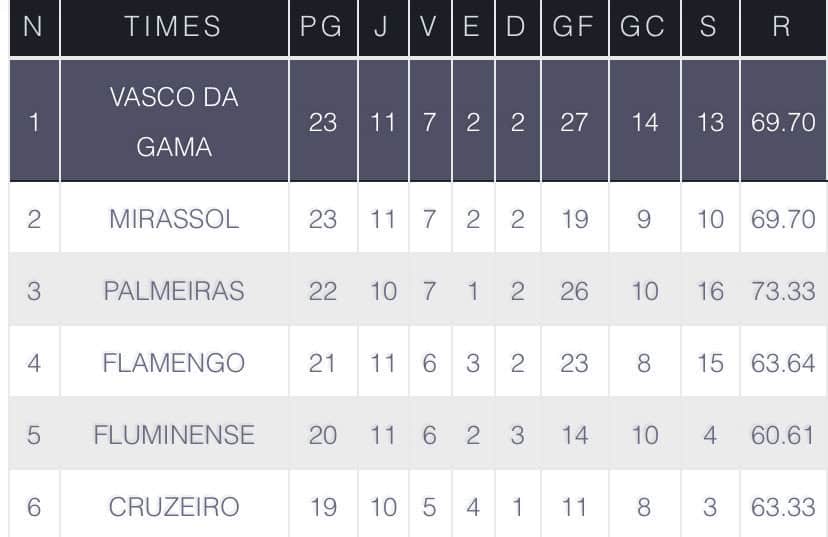Select Fluminense's 60.61 percentage cell
The image size is (828, 537).
pos(783,435)
